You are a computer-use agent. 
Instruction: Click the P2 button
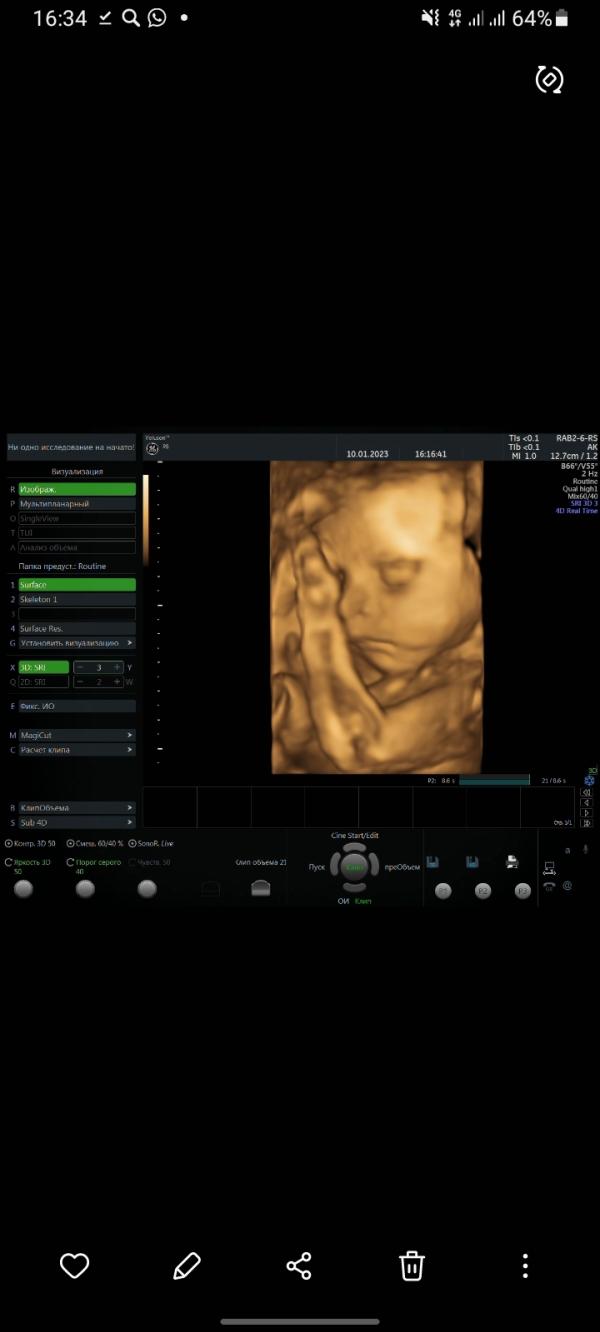tap(483, 890)
